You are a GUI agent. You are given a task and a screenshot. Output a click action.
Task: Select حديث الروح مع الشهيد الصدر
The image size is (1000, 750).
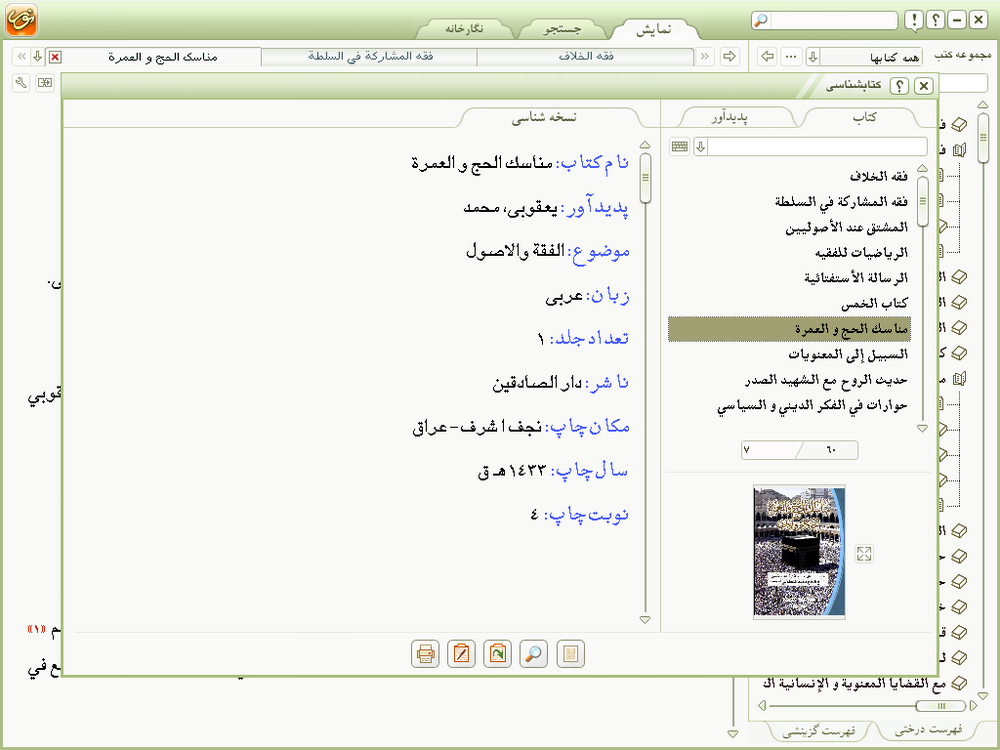tap(790, 380)
